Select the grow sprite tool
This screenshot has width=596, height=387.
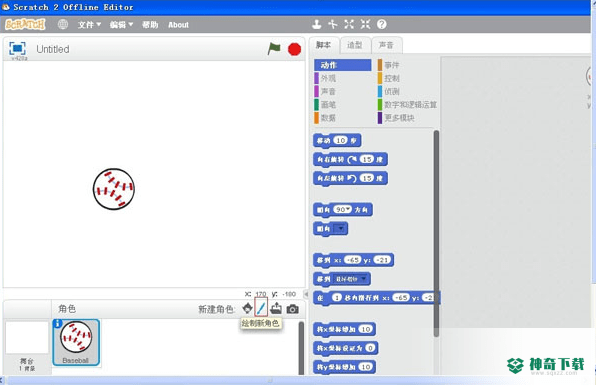(x=349, y=24)
